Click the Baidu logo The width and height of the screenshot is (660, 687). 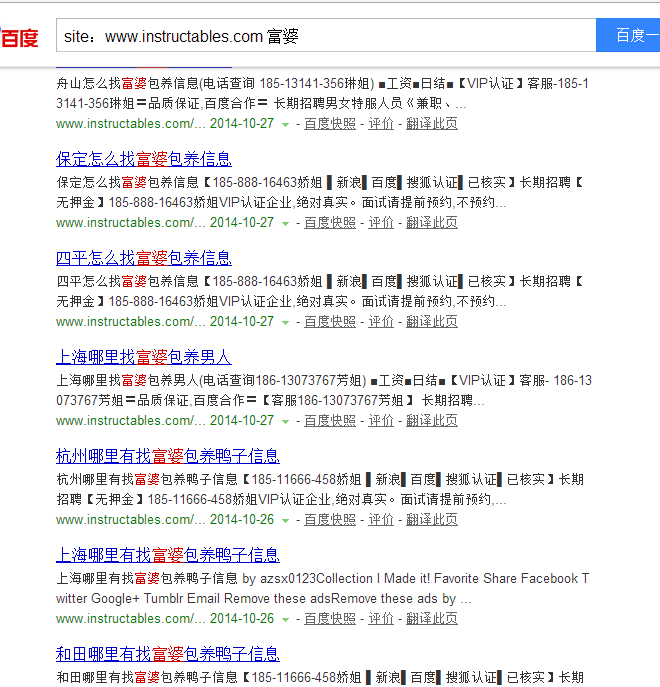tap(19, 37)
